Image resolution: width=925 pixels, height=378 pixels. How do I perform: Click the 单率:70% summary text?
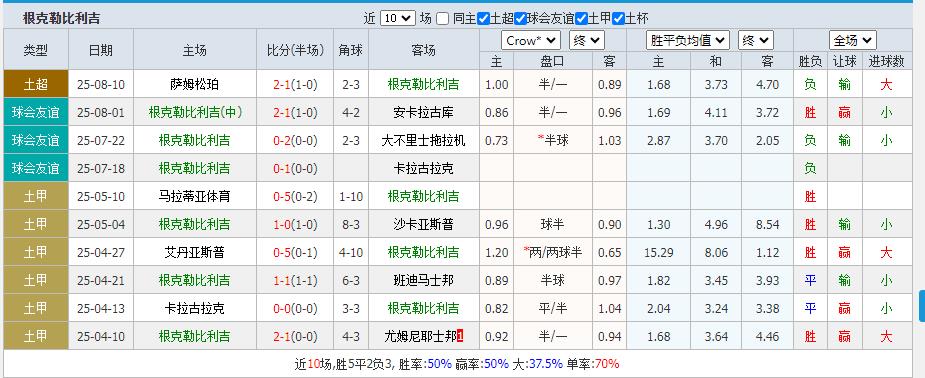click(x=593, y=364)
